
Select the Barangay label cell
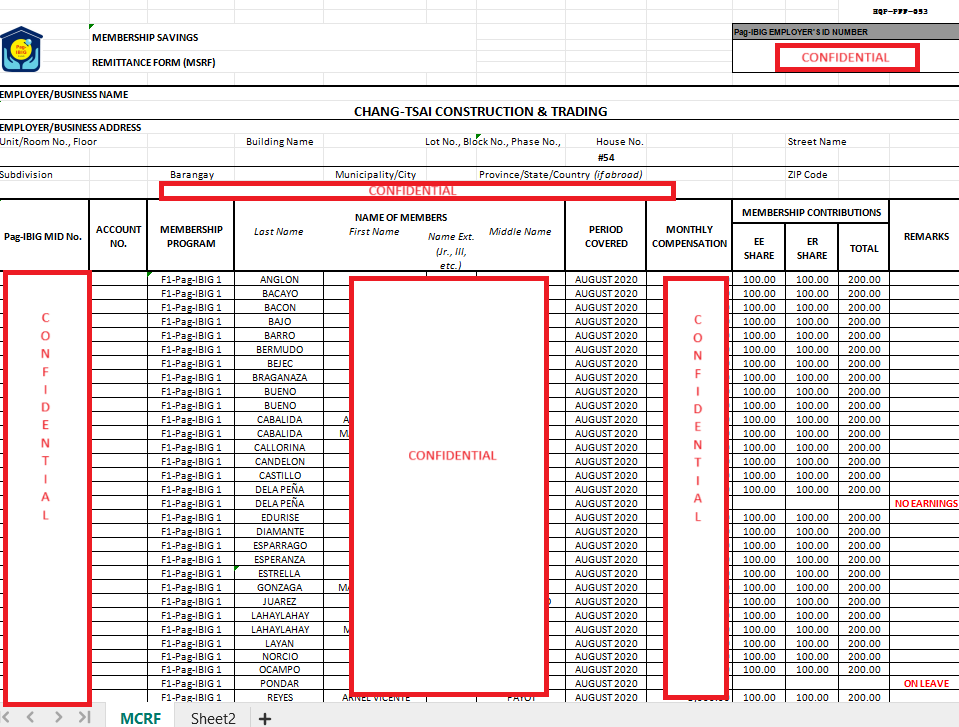pos(192,174)
